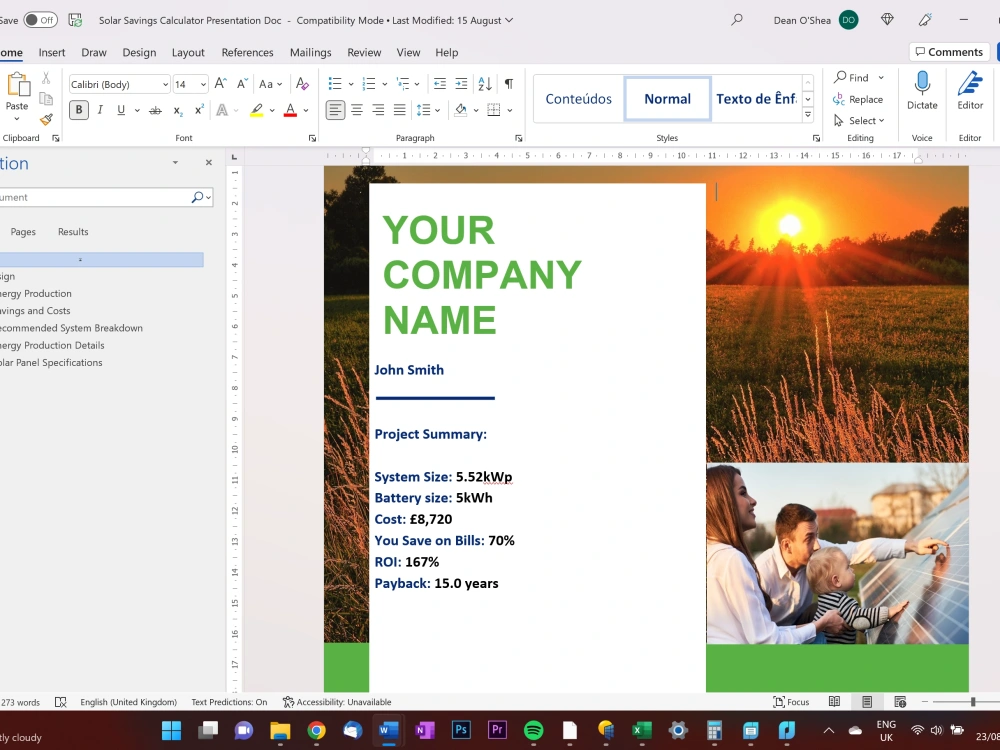The image size is (1000, 750).
Task: Toggle Superscript formatting
Action: click(x=200, y=110)
